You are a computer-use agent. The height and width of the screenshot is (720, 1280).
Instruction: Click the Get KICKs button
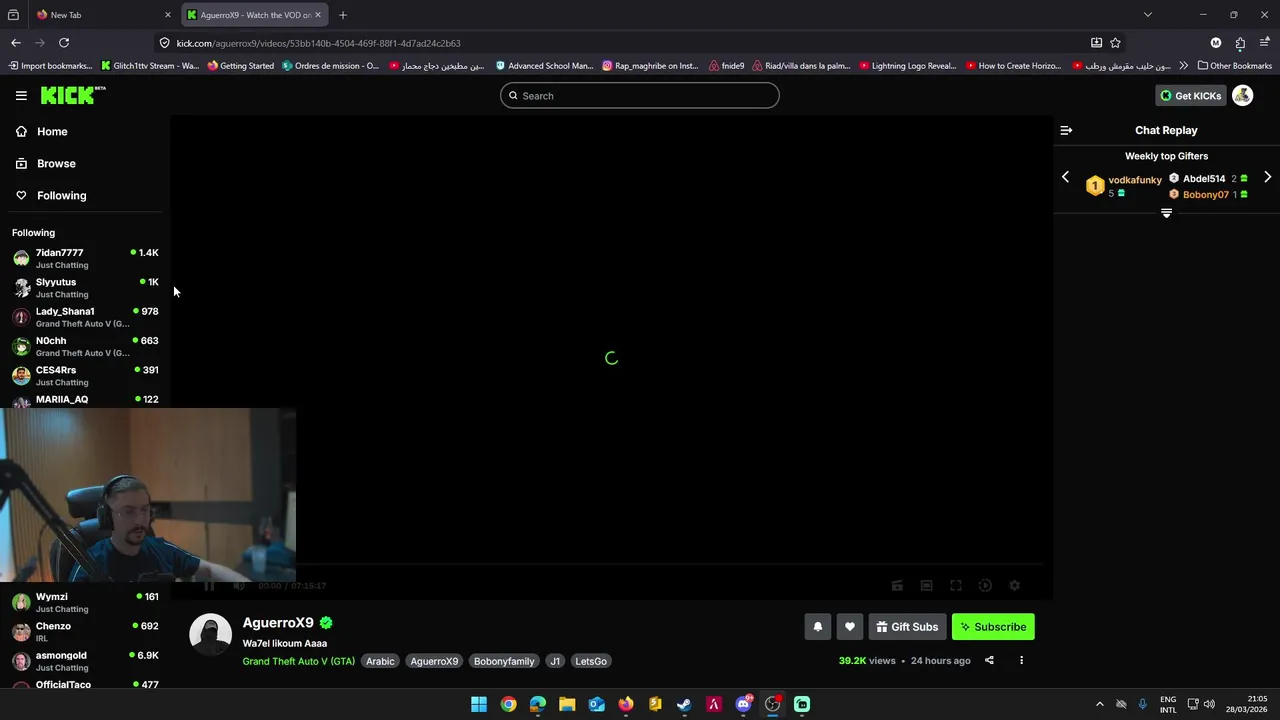coord(1190,96)
